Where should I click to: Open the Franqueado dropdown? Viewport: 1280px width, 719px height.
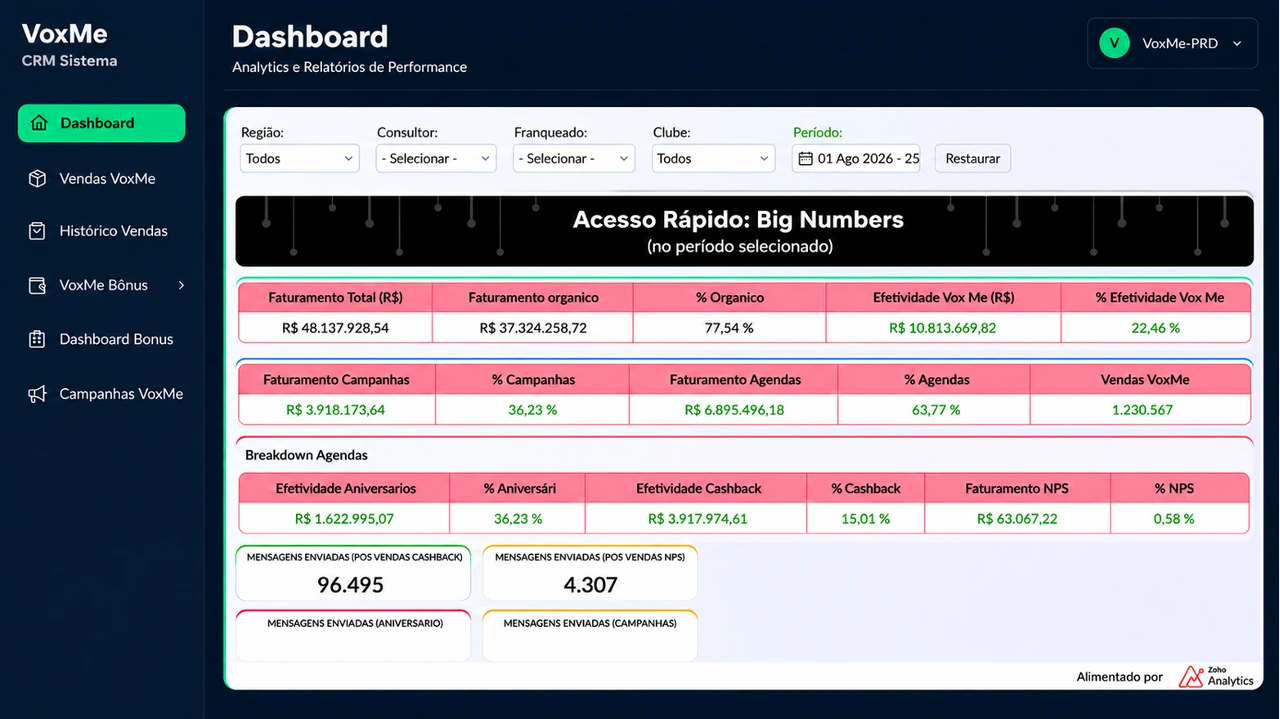tap(574, 158)
